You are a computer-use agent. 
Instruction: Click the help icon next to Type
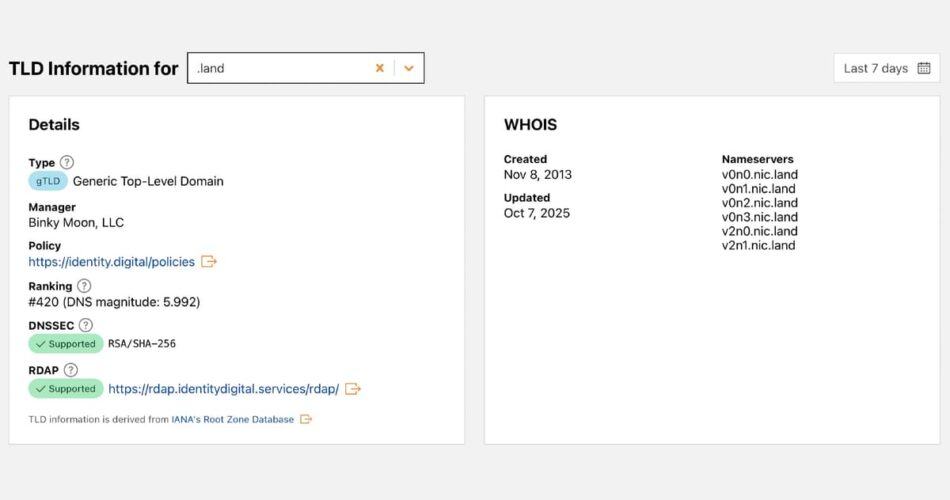tap(67, 162)
